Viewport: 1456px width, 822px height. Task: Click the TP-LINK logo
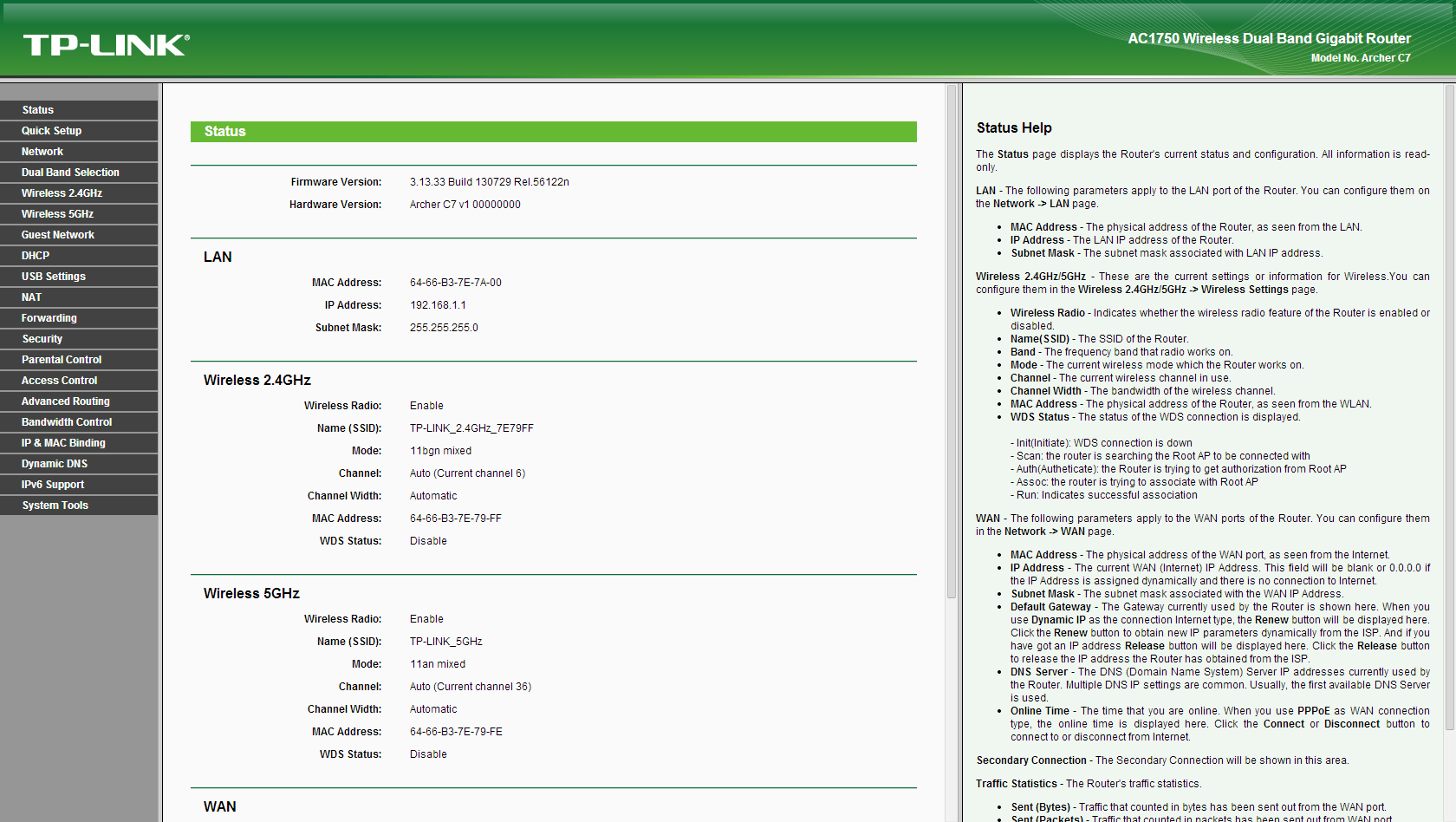click(x=106, y=45)
